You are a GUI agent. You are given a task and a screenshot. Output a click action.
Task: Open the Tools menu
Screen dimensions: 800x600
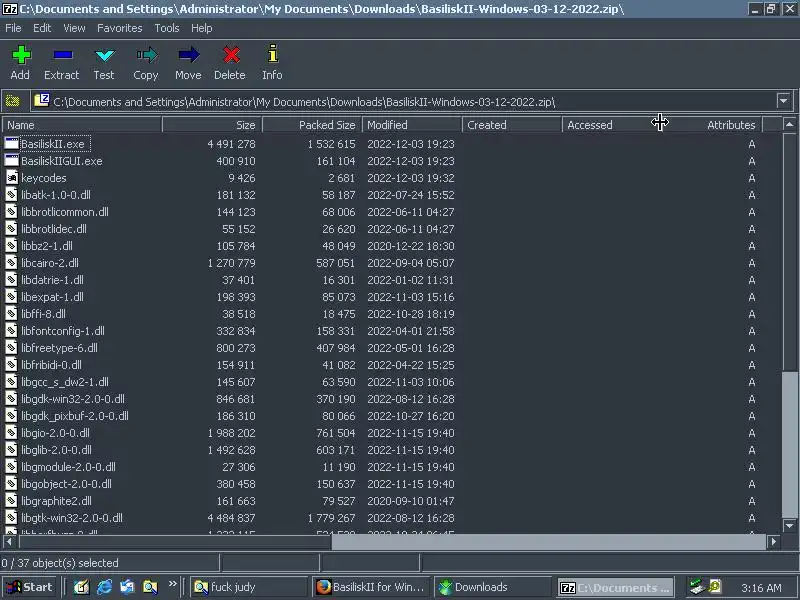(x=167, y=28)
